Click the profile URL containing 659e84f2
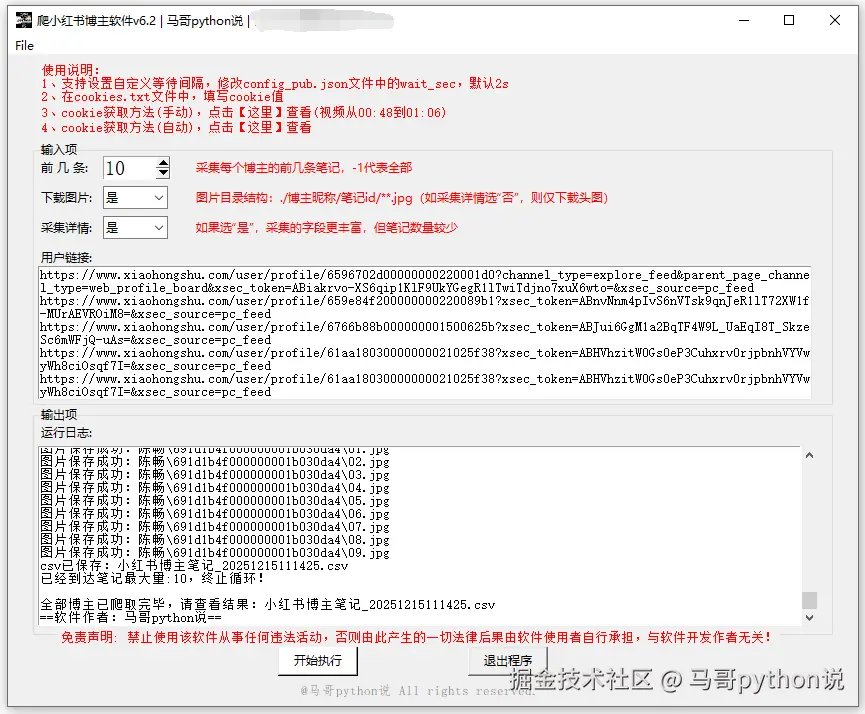Viewport: 865px width, 714px height. click(x=425, y=307)
